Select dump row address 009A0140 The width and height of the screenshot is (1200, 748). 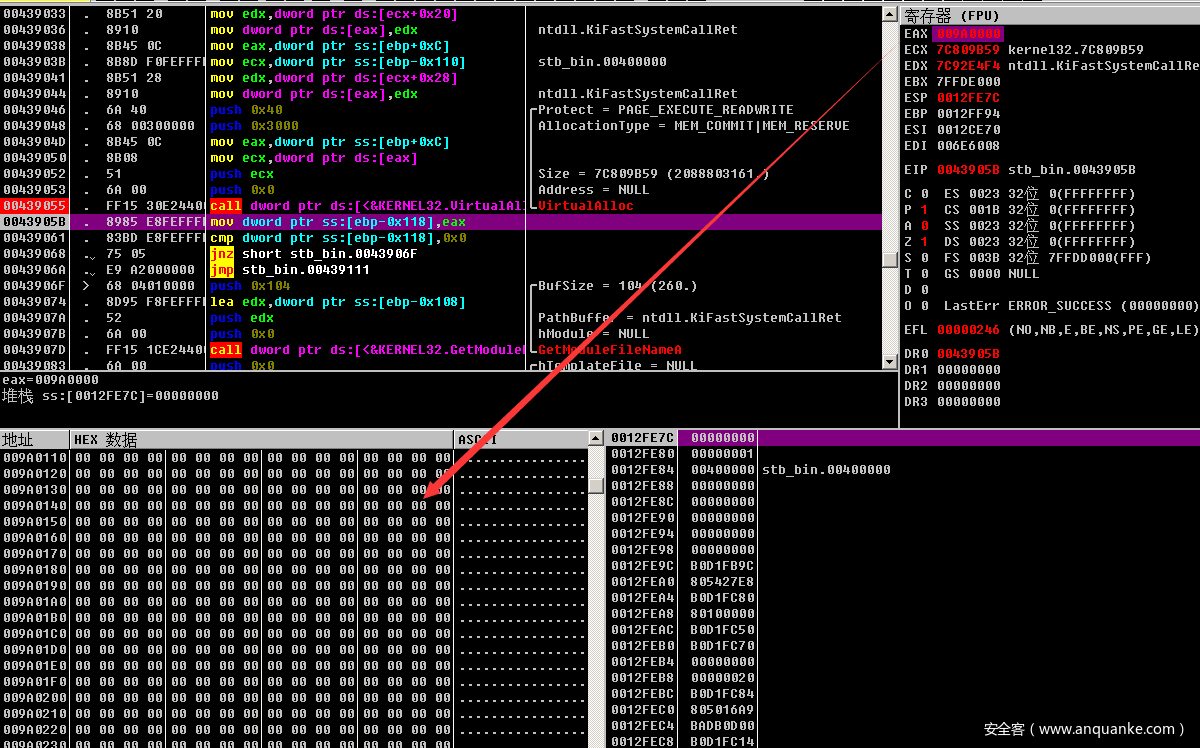[35, 506]
